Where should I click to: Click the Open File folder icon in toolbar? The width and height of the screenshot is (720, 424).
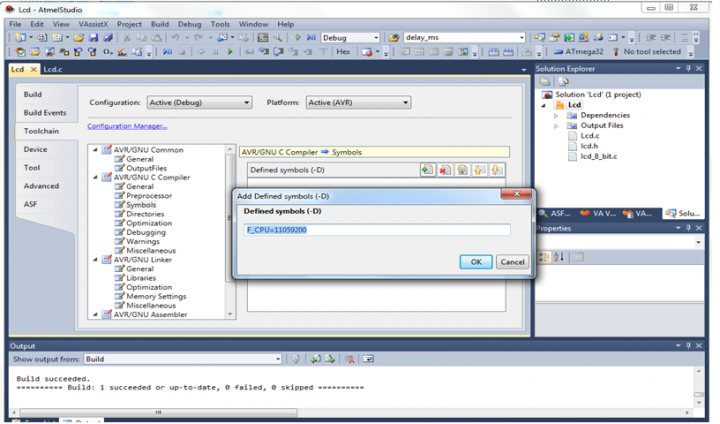click(79, 38)
